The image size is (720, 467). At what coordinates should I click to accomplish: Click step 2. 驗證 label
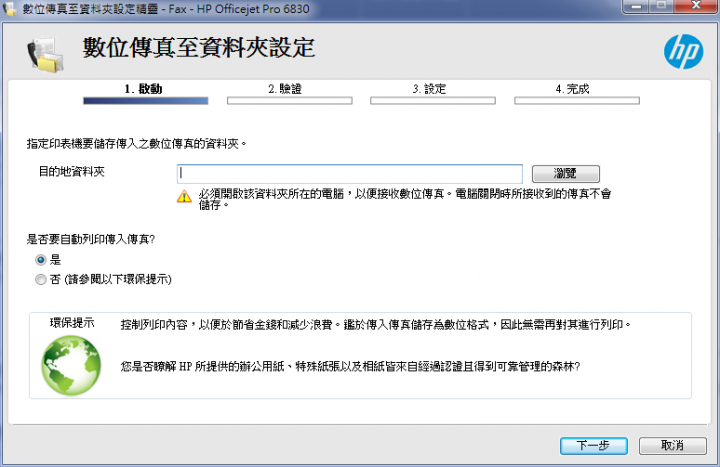point(285,89)
